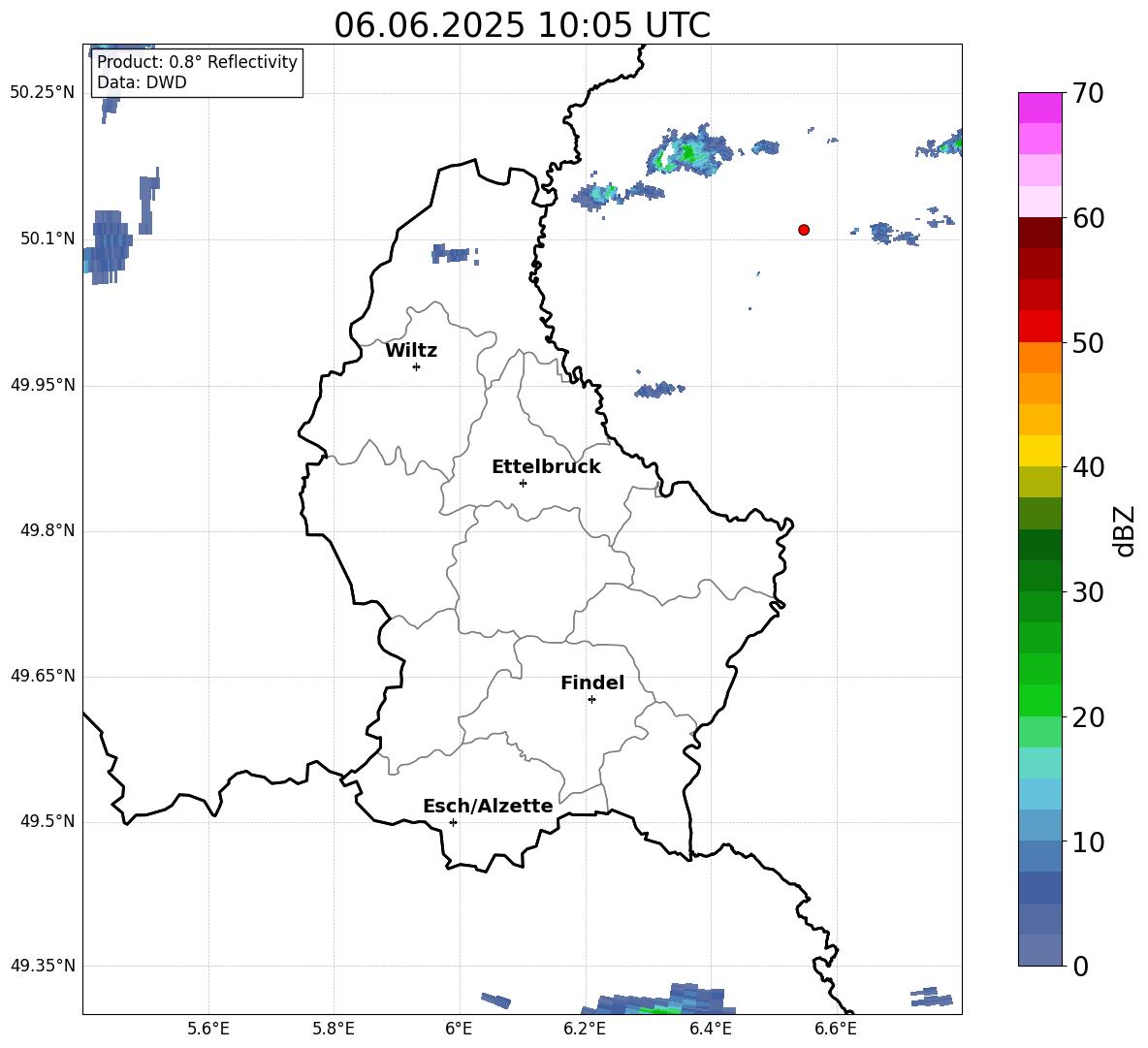
Task: Click the 40 value on the colorbar
Action: click(x=1087, y=467)
